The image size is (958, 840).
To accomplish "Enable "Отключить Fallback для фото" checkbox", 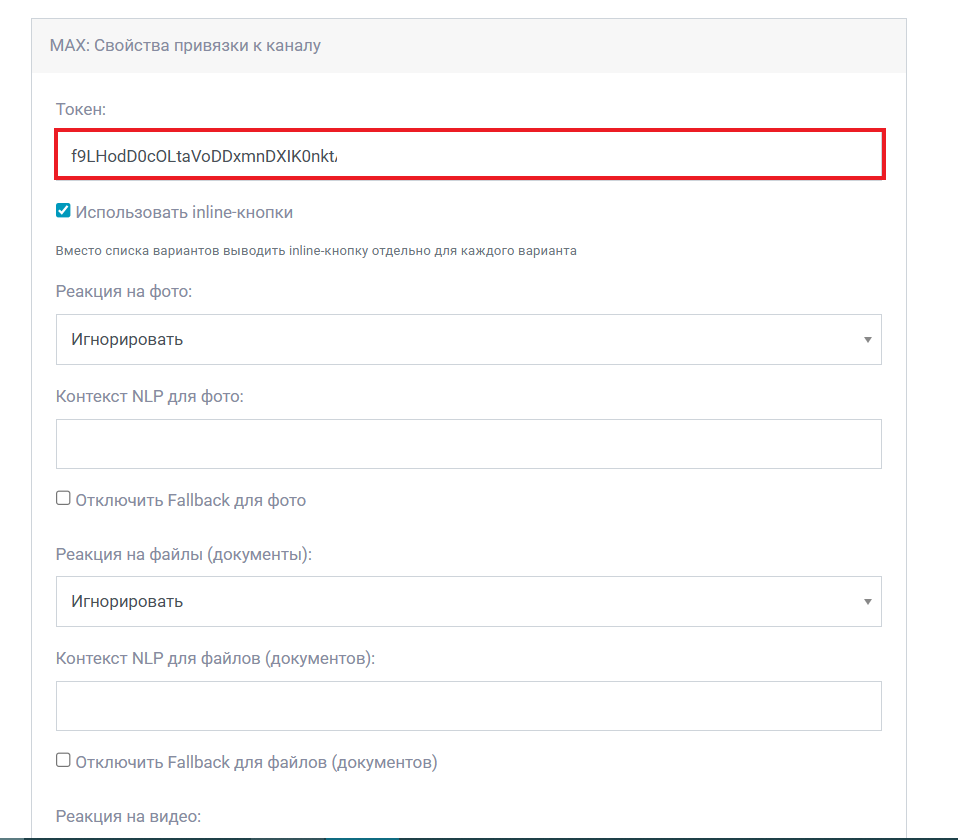I will tap(63, 498).
